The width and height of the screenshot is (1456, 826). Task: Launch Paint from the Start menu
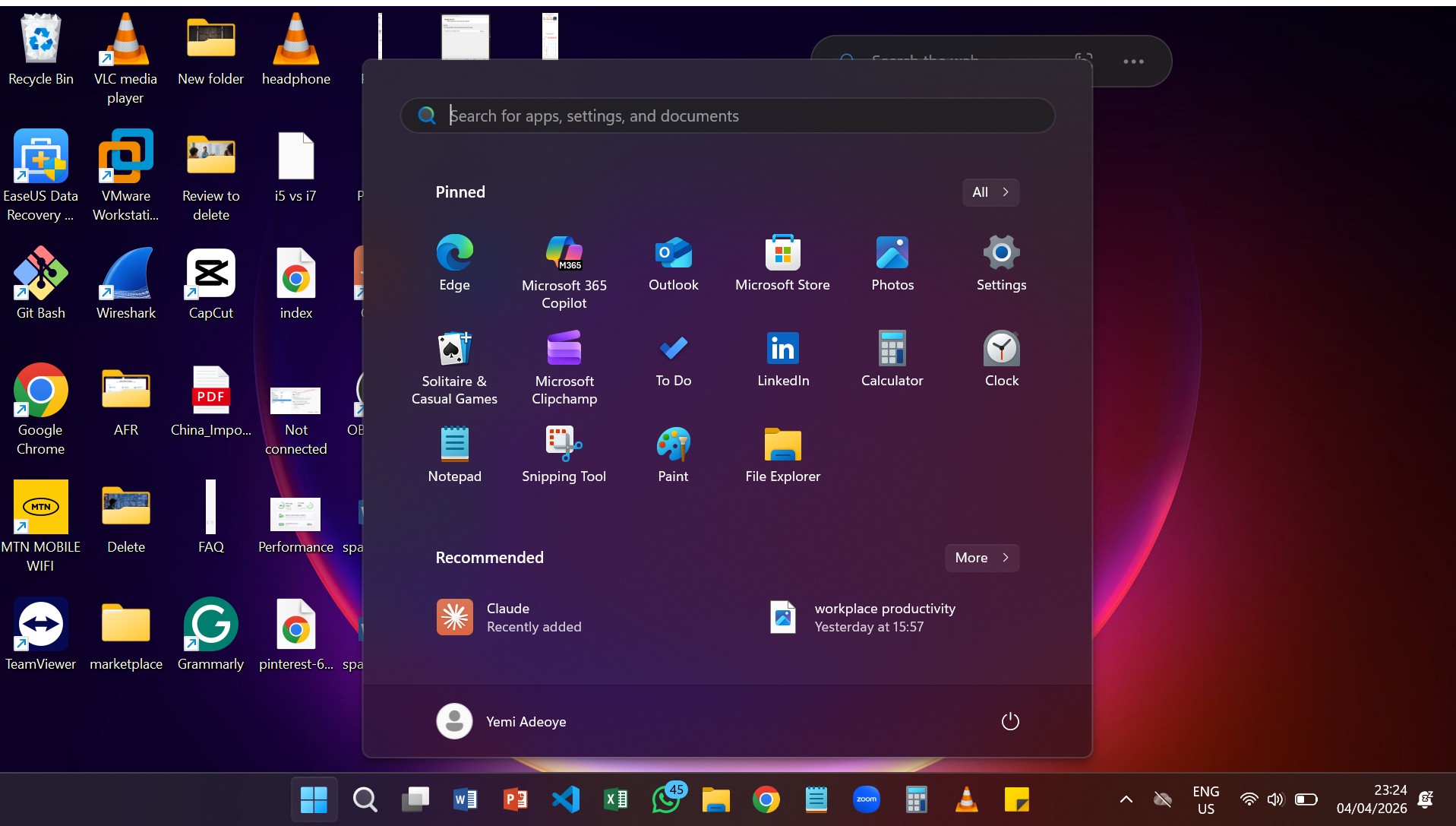click(x=672, y=454)
